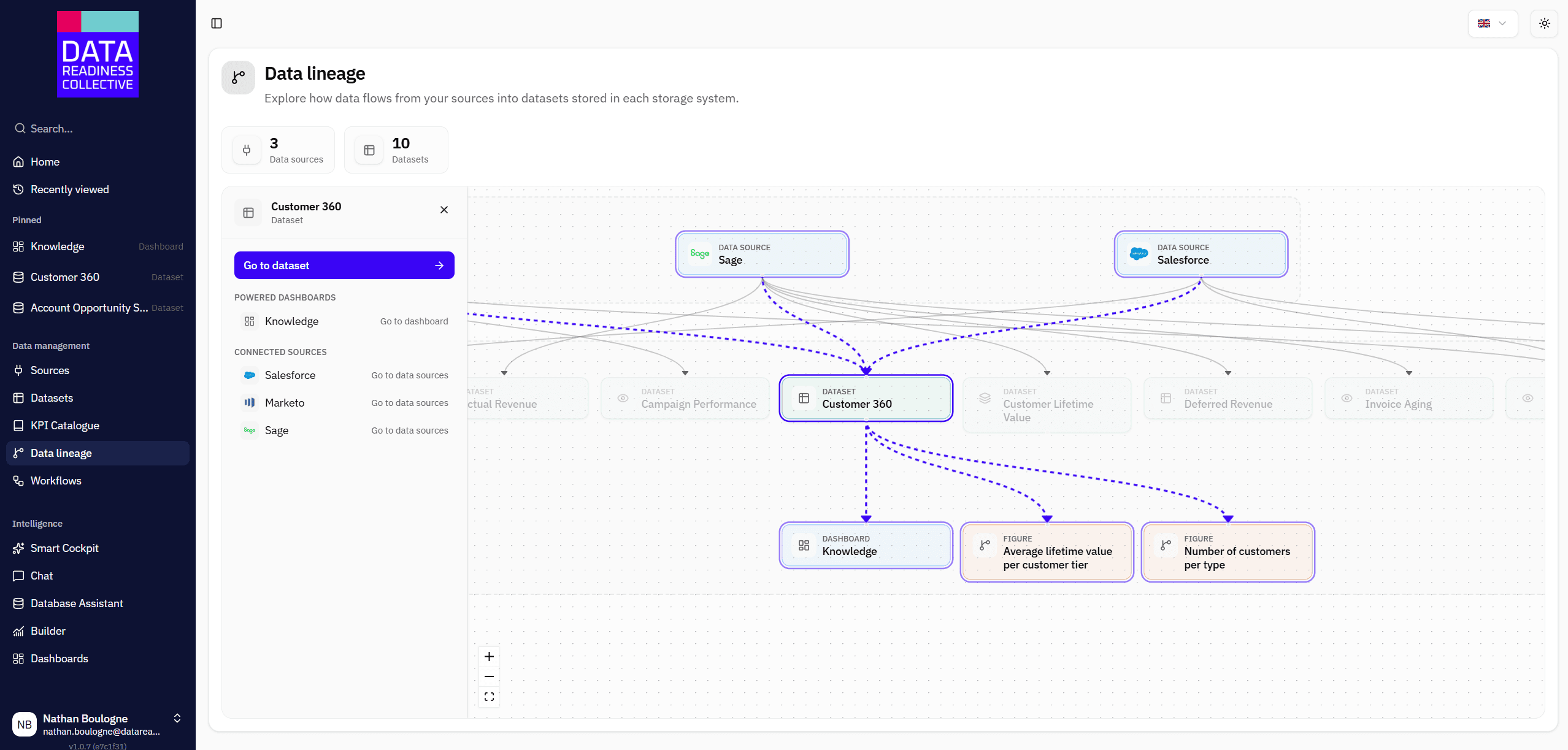Select the Invoice Aging dataset node
The width and height of the screenshot is (1568, 750).
pyautogui.click(x=1409, y=398)
